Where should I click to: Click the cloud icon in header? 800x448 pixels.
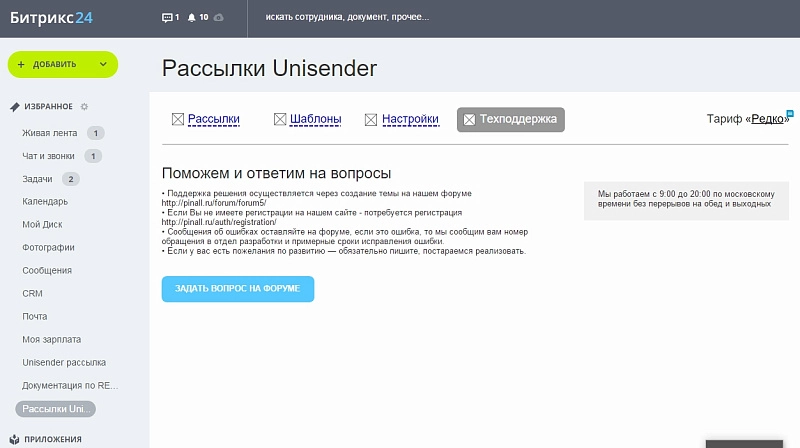click(x=219, y=18)
